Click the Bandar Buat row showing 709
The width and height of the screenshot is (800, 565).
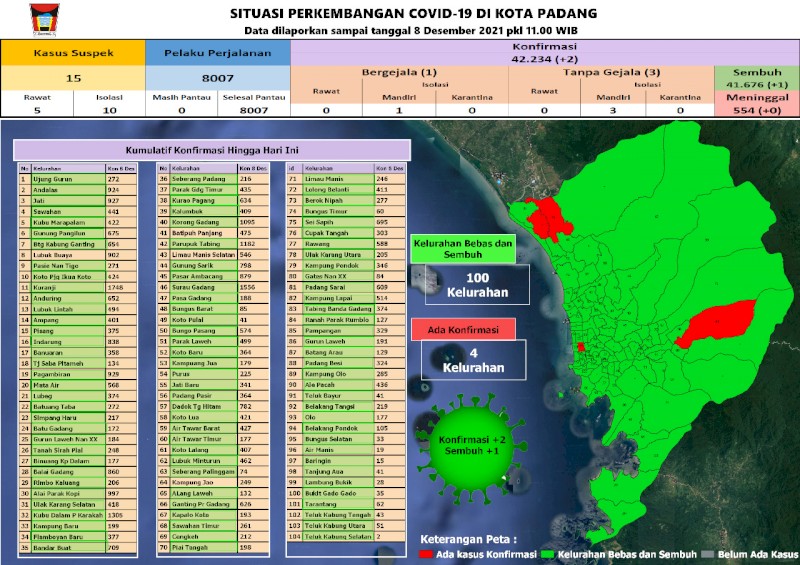78,548
